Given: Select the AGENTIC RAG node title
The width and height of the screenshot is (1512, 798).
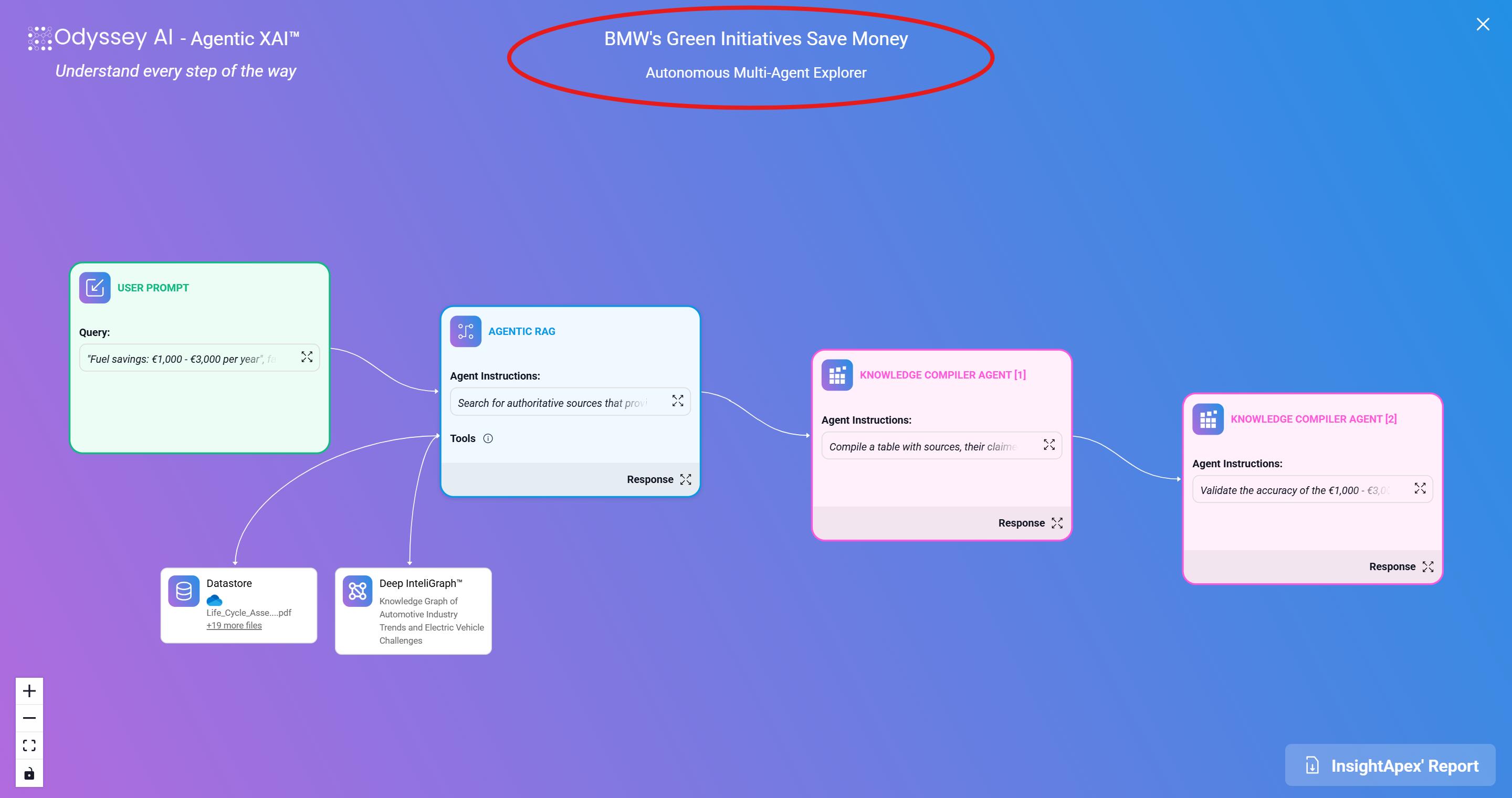Looking at the screenshot, I should click(522, 331).
